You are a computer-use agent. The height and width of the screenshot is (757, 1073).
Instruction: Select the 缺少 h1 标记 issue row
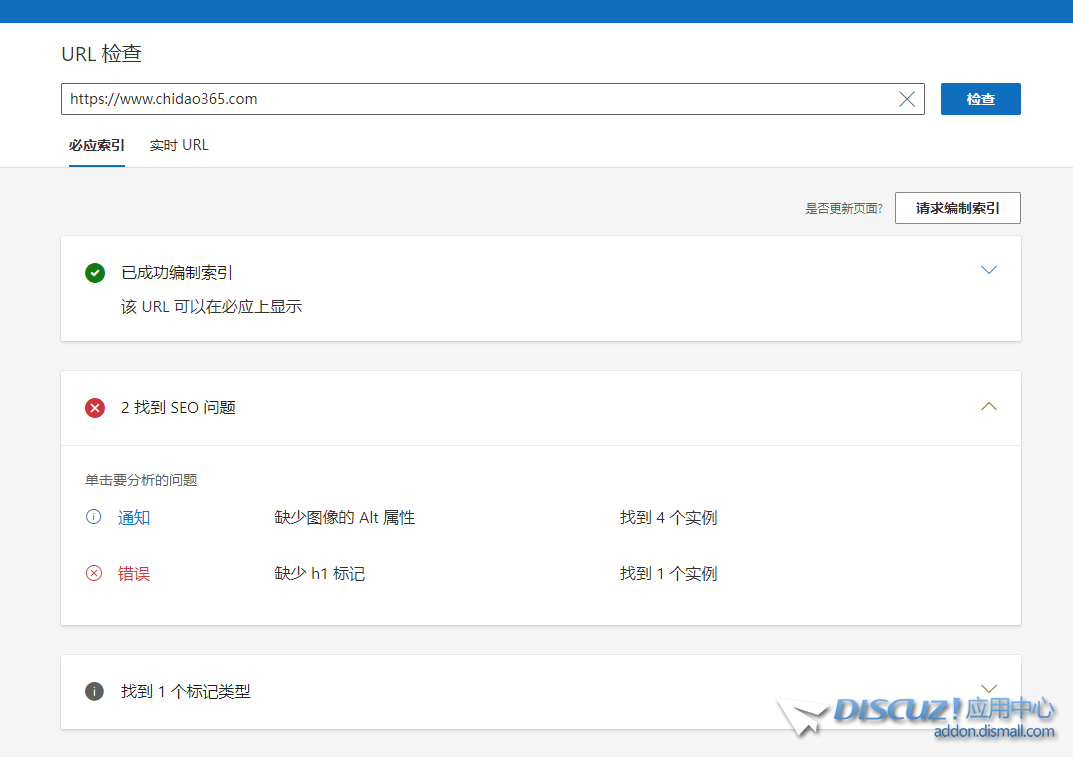tap(320, 574)
